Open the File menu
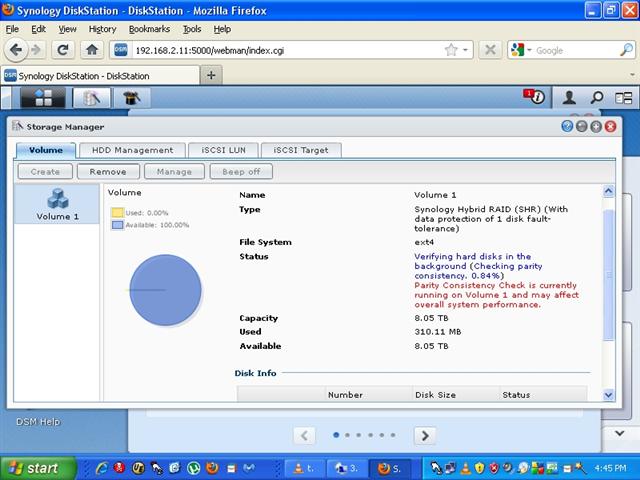640x480 pixels. coord(12,29)
